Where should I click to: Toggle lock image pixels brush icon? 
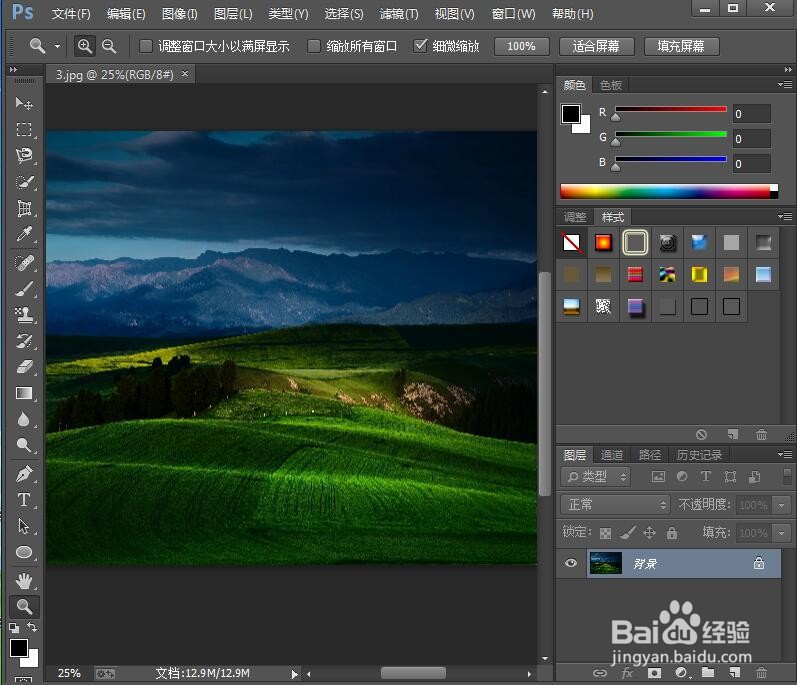628,533
